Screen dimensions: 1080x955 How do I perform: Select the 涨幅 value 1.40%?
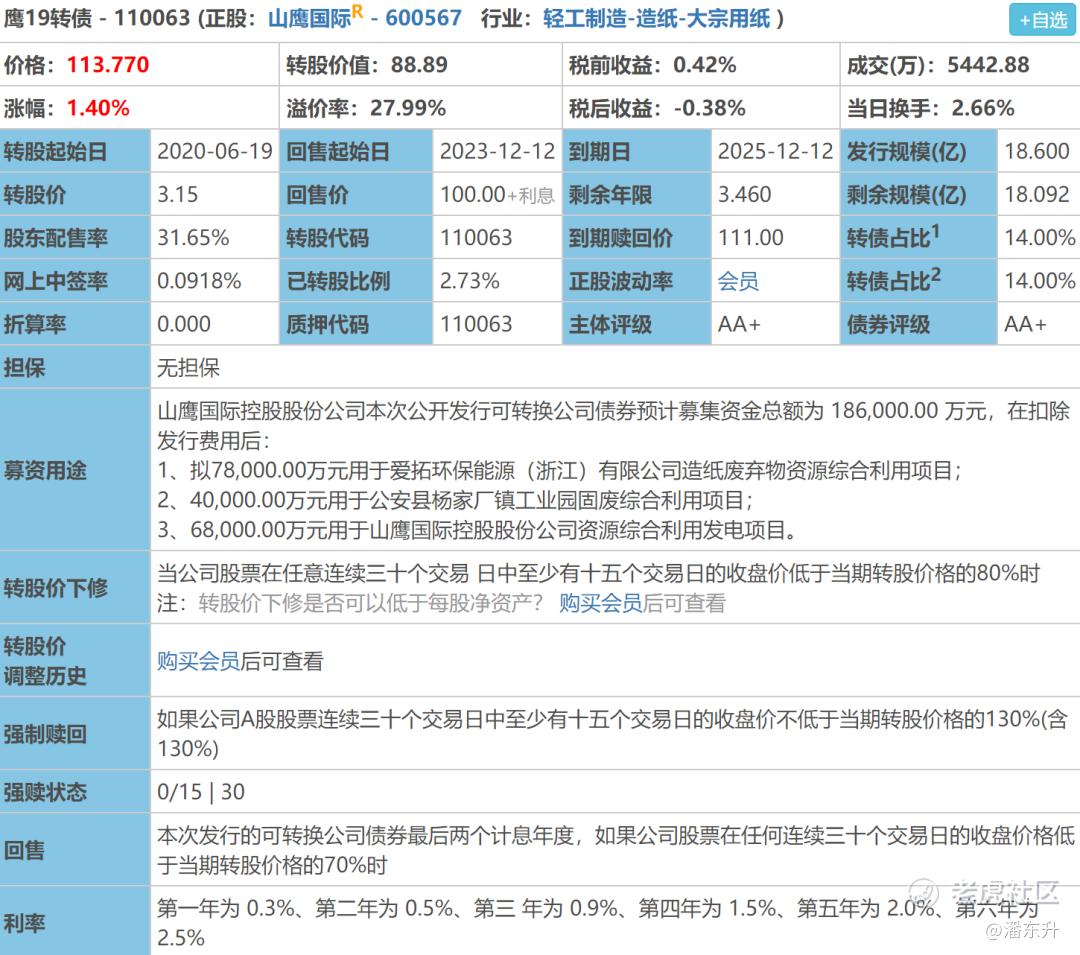(98, 108)
